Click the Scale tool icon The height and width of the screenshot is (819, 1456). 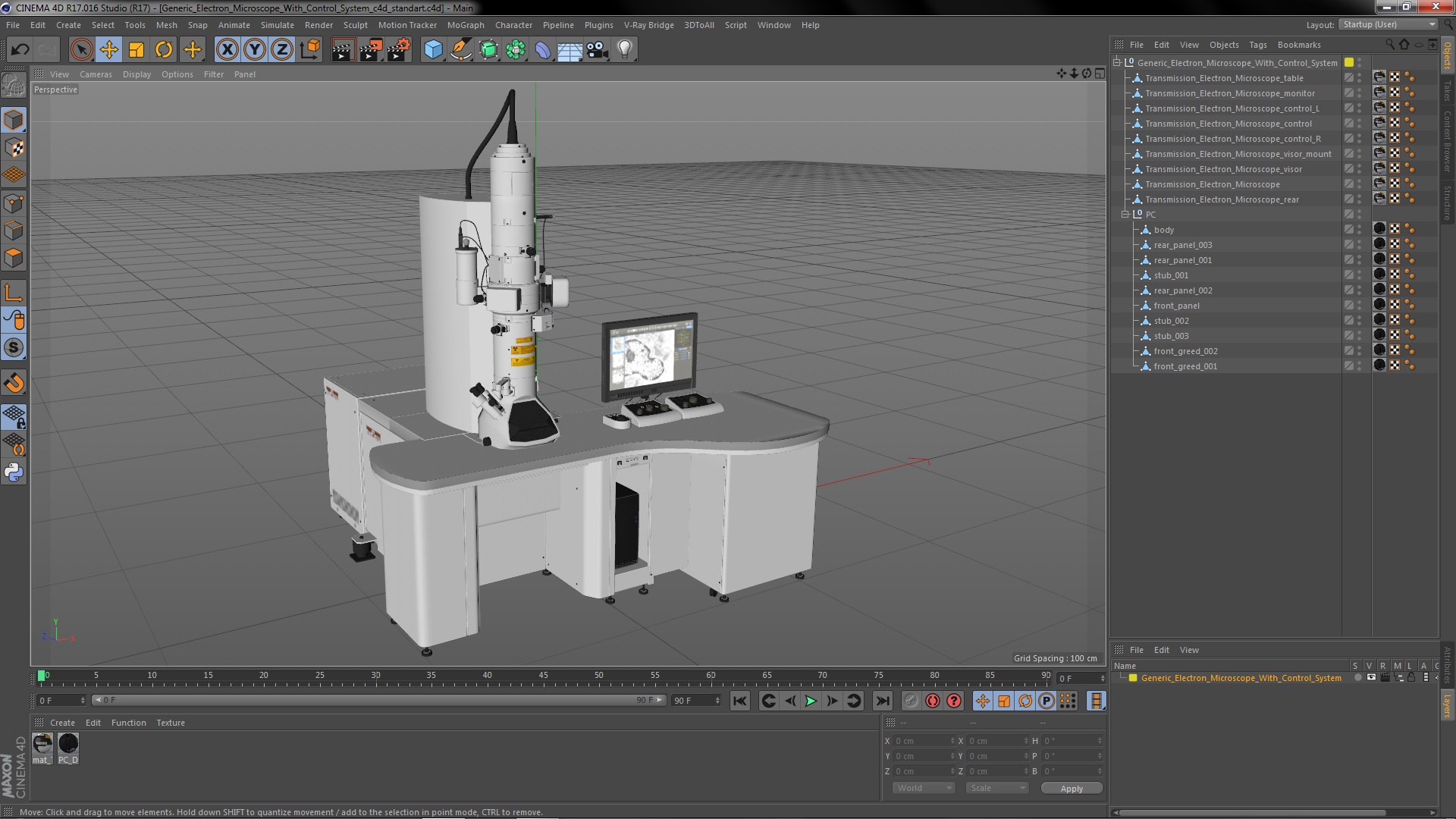point(136,50)
